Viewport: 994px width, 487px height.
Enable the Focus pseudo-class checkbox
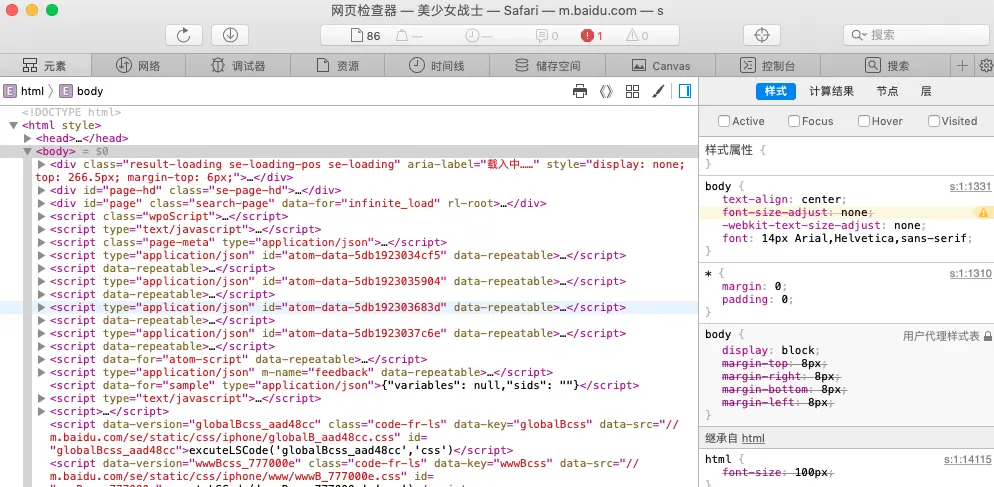794,121
